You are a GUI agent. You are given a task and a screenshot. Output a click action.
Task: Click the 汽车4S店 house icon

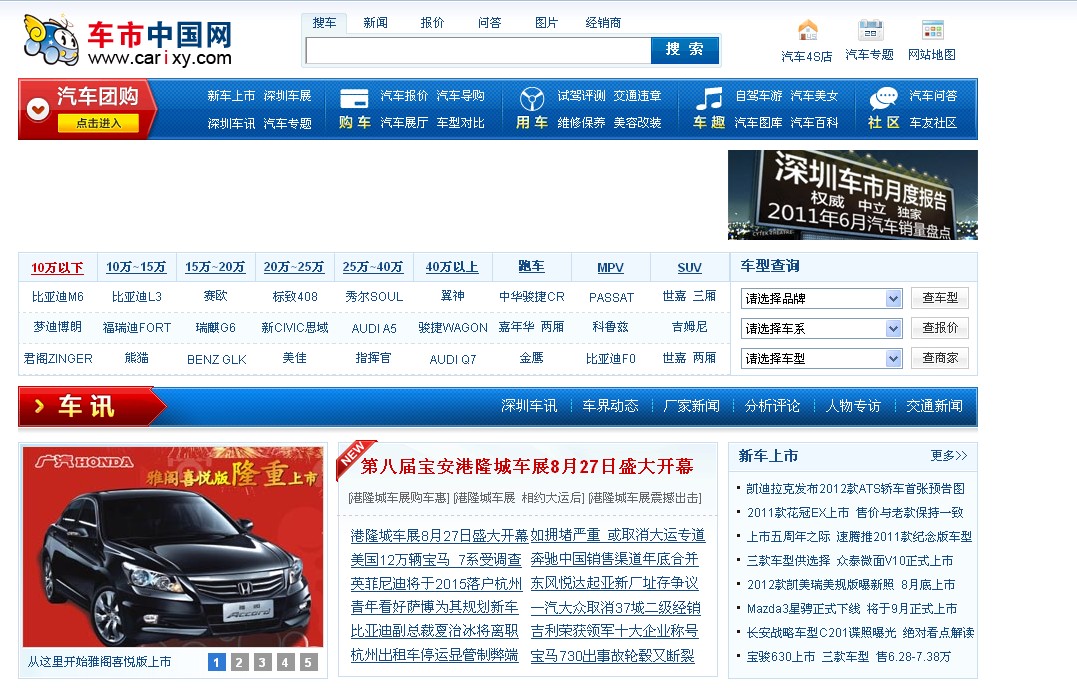806,30
